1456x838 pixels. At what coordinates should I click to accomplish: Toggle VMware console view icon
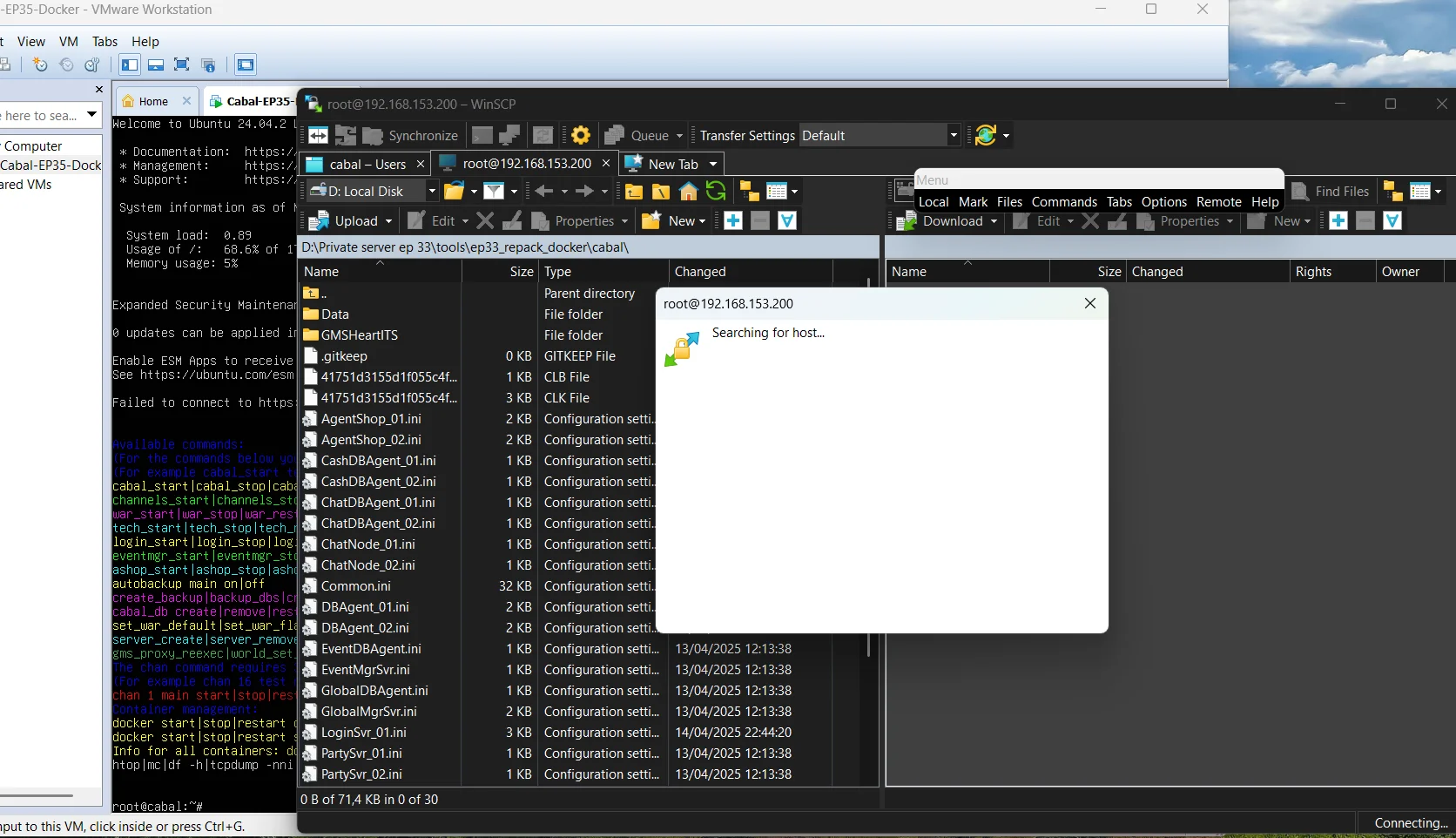246,64
